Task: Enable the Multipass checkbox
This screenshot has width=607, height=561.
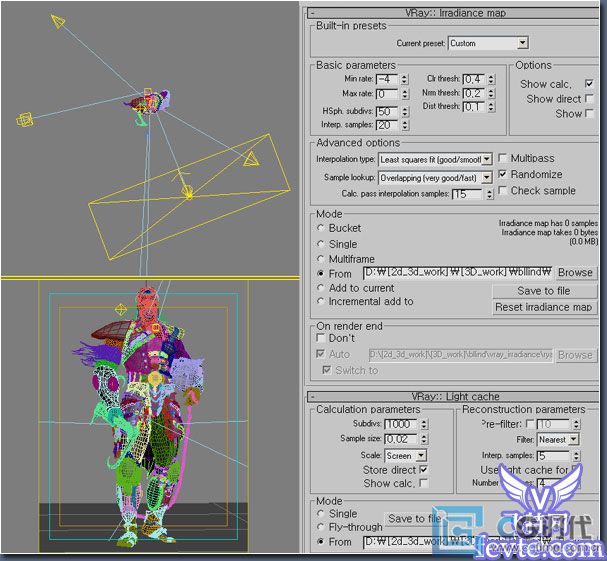Action: [502, 158]
